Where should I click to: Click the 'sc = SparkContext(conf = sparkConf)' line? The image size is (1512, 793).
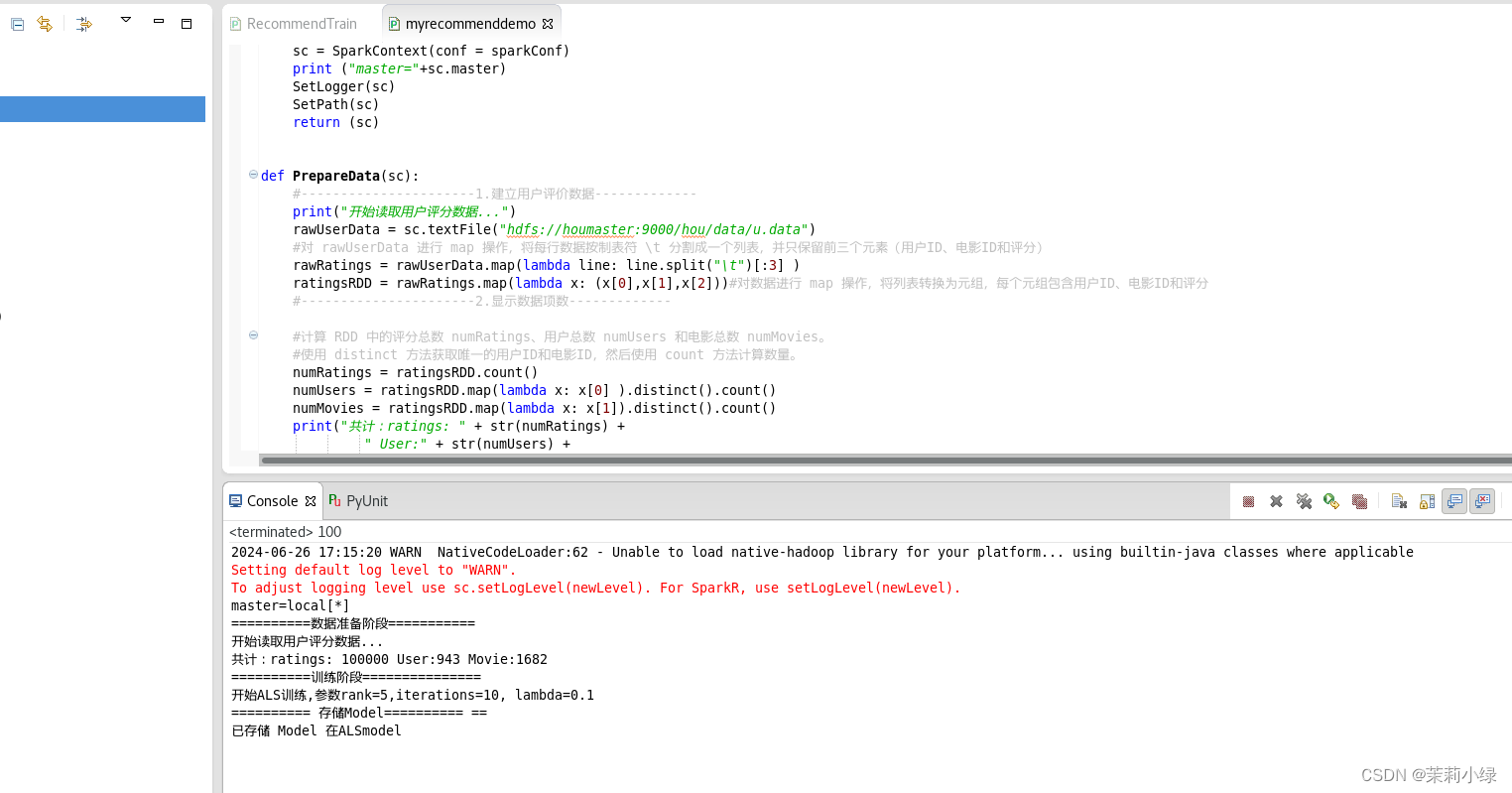[x=431, y=51]
